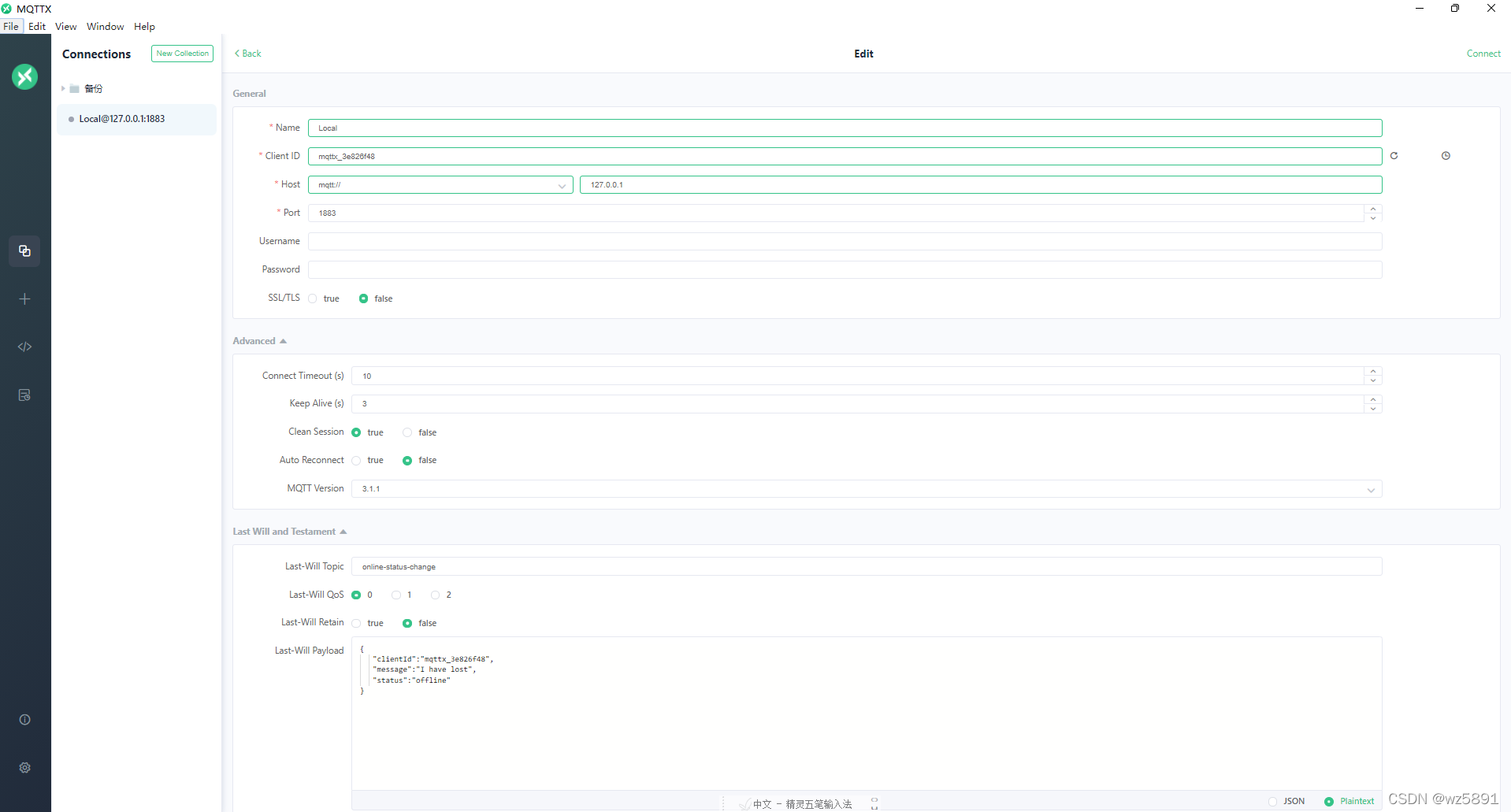1511x812 pixels.
Task: Open the Window menu
Action: click(106, 26)
